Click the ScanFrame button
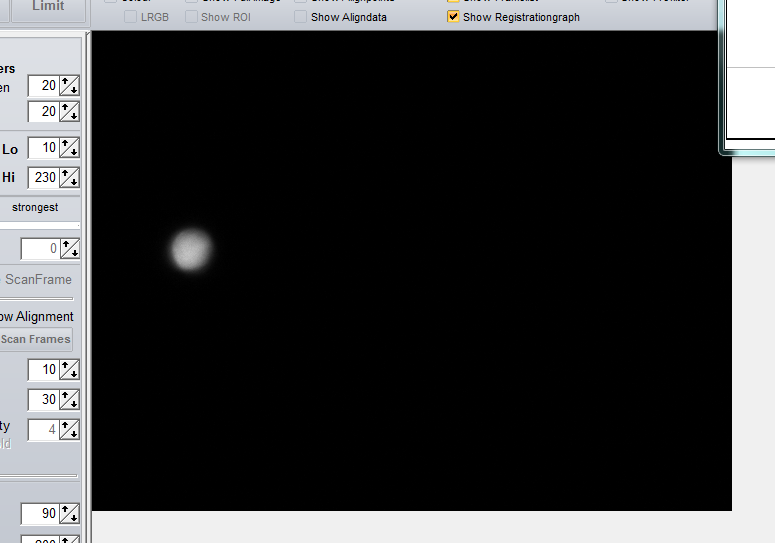This screenshot has height=543, width=775. (37, 280)
